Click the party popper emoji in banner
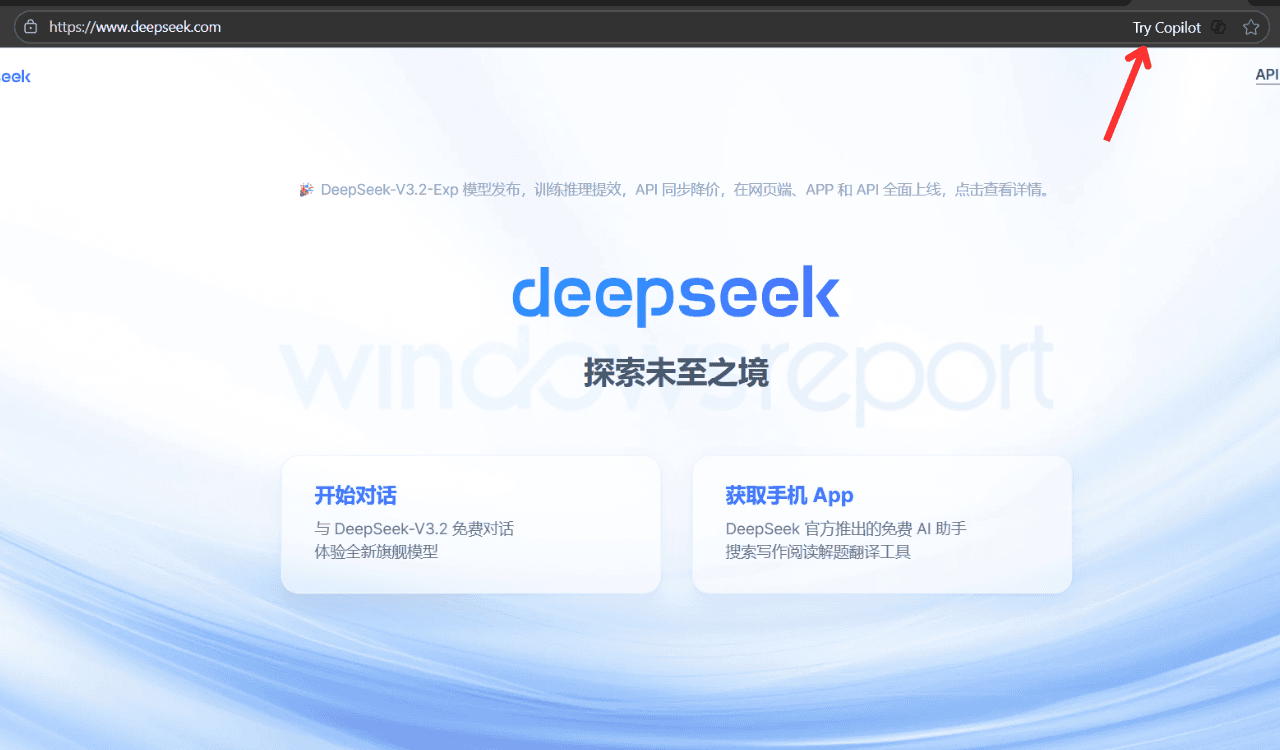This screenshot has width=1280, height=750. coord(307,189)
